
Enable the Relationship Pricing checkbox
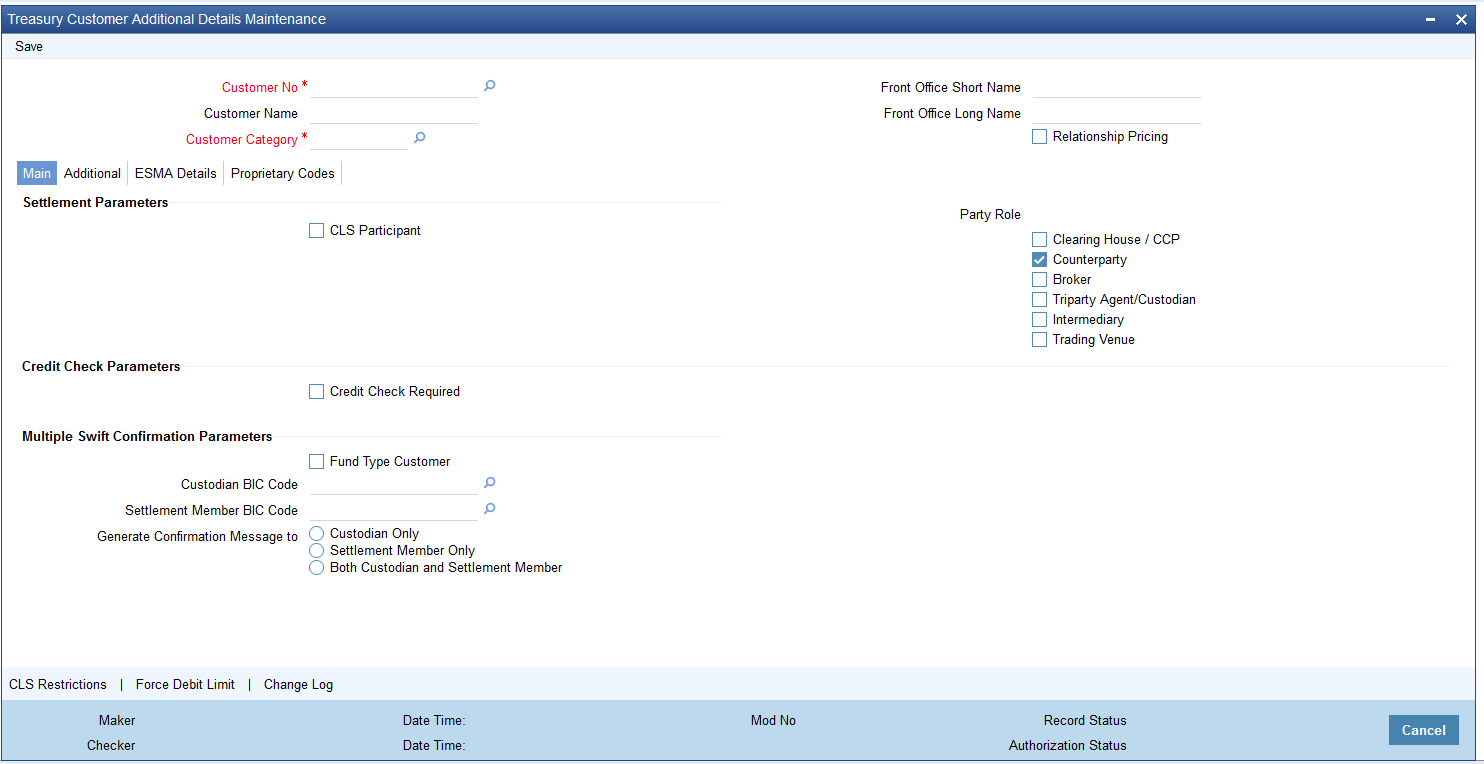1040,137
